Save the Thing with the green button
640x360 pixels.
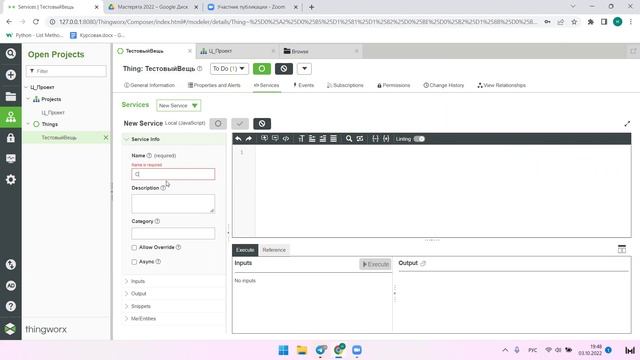point(262,69)
